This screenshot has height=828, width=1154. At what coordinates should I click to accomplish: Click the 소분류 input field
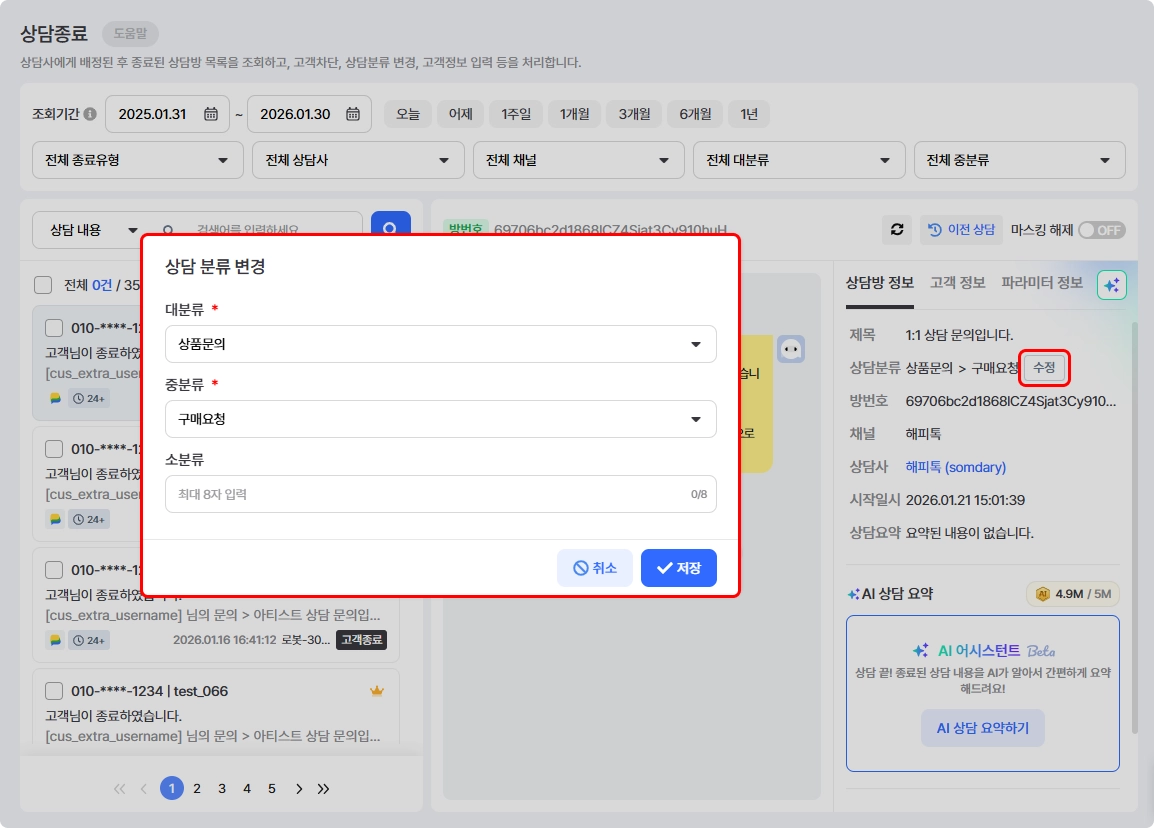440,494
